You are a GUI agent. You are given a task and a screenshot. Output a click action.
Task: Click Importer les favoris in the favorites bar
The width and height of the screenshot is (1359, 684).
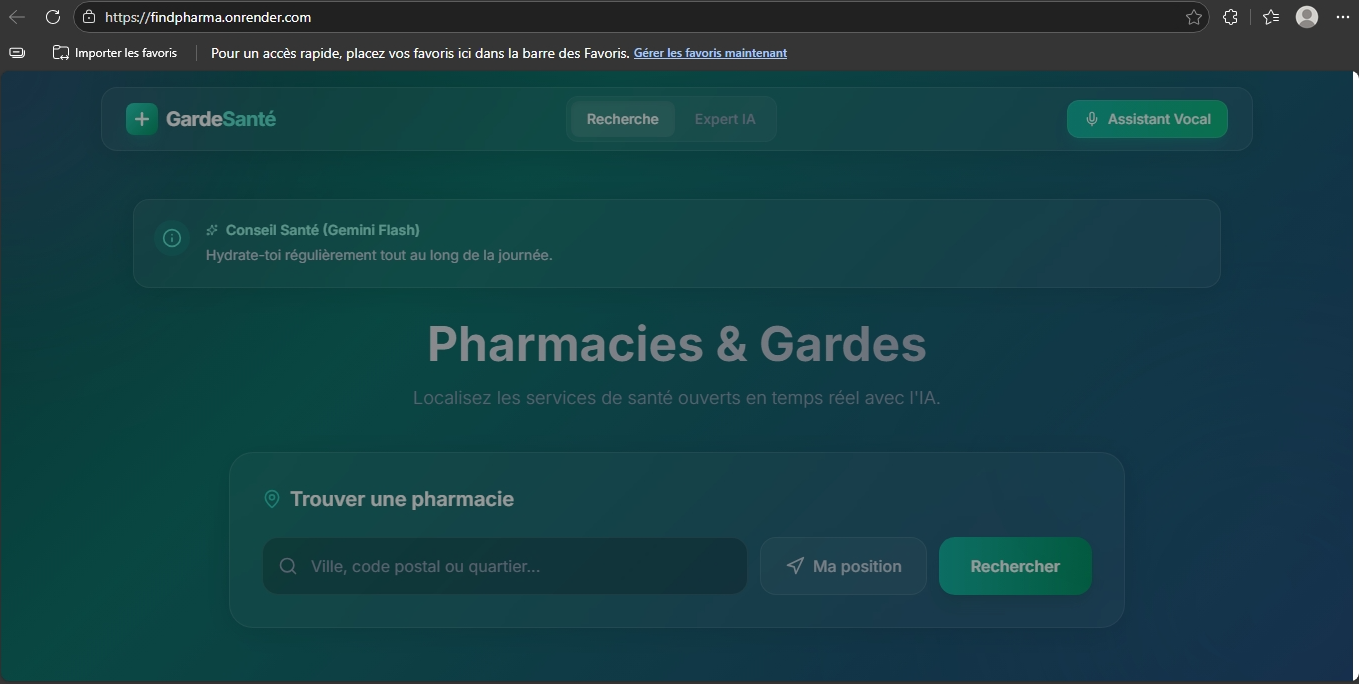pos(115,53)
